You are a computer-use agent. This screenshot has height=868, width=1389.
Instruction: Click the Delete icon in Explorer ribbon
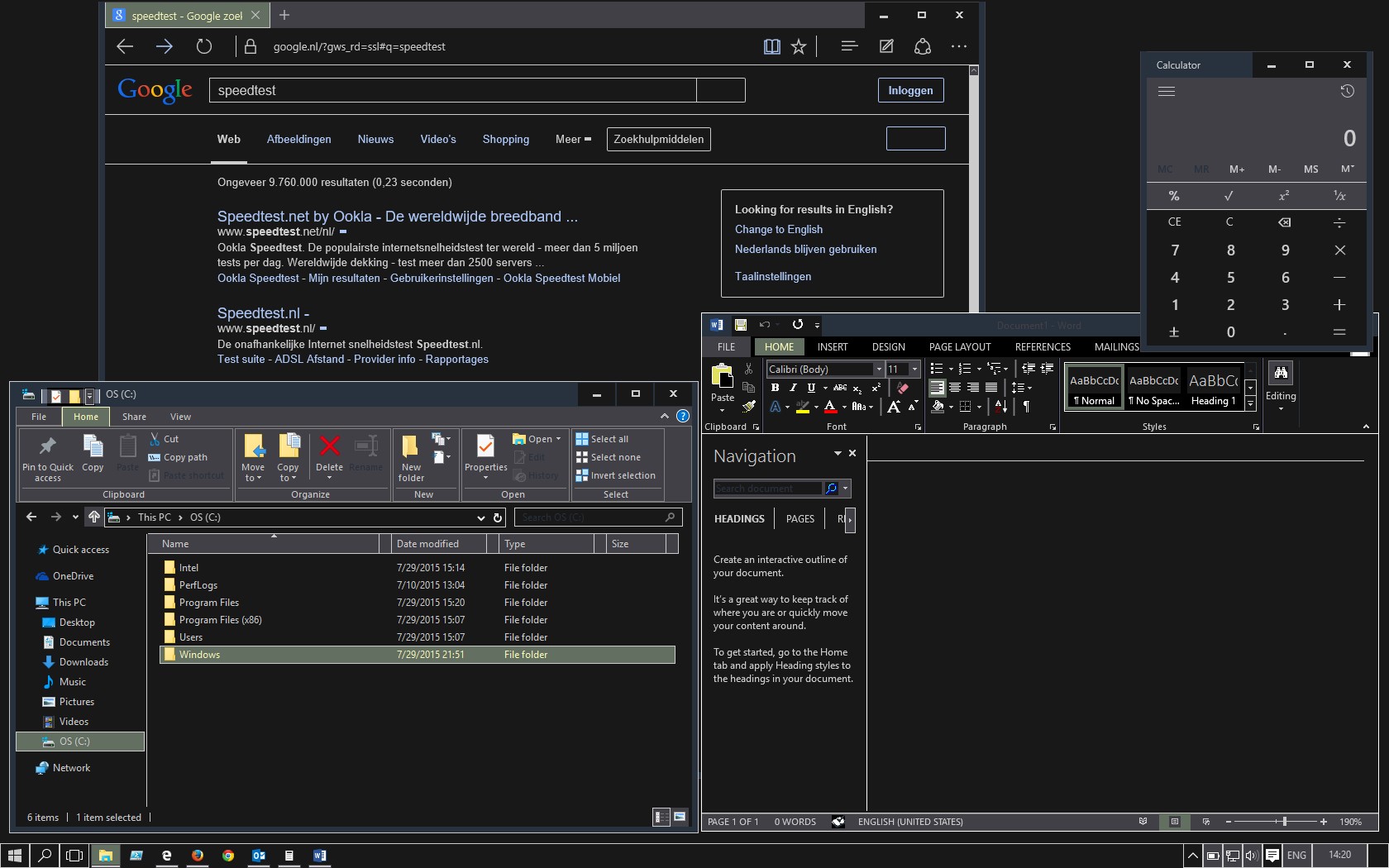[x=329, y=448]
